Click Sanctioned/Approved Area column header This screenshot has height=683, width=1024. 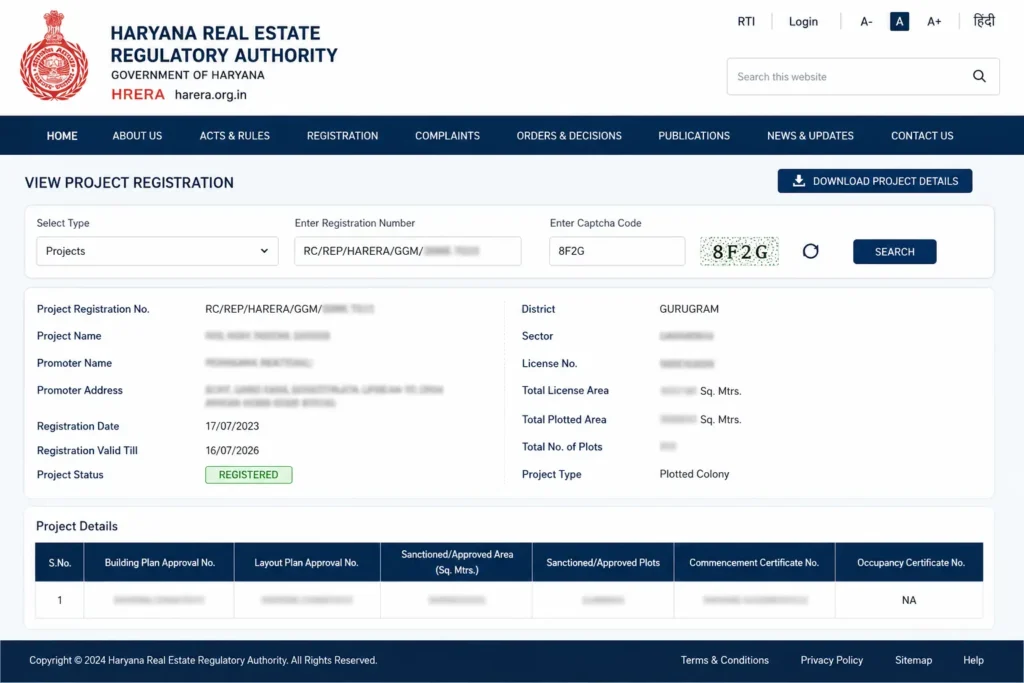point(456,562)
